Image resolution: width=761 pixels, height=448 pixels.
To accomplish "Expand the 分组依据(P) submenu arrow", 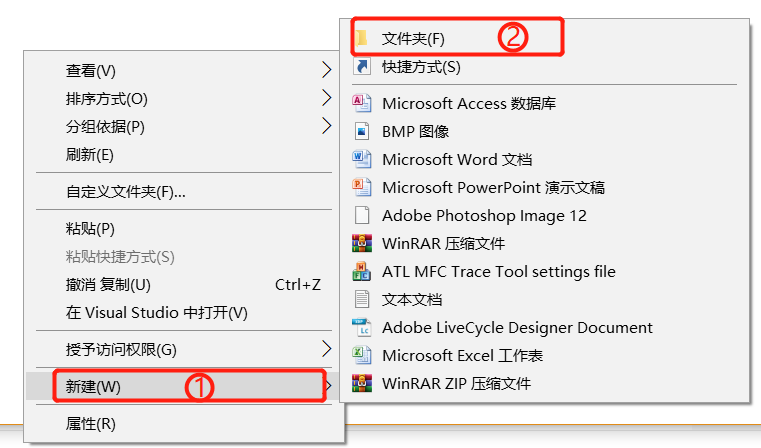I will coord(327,126).
